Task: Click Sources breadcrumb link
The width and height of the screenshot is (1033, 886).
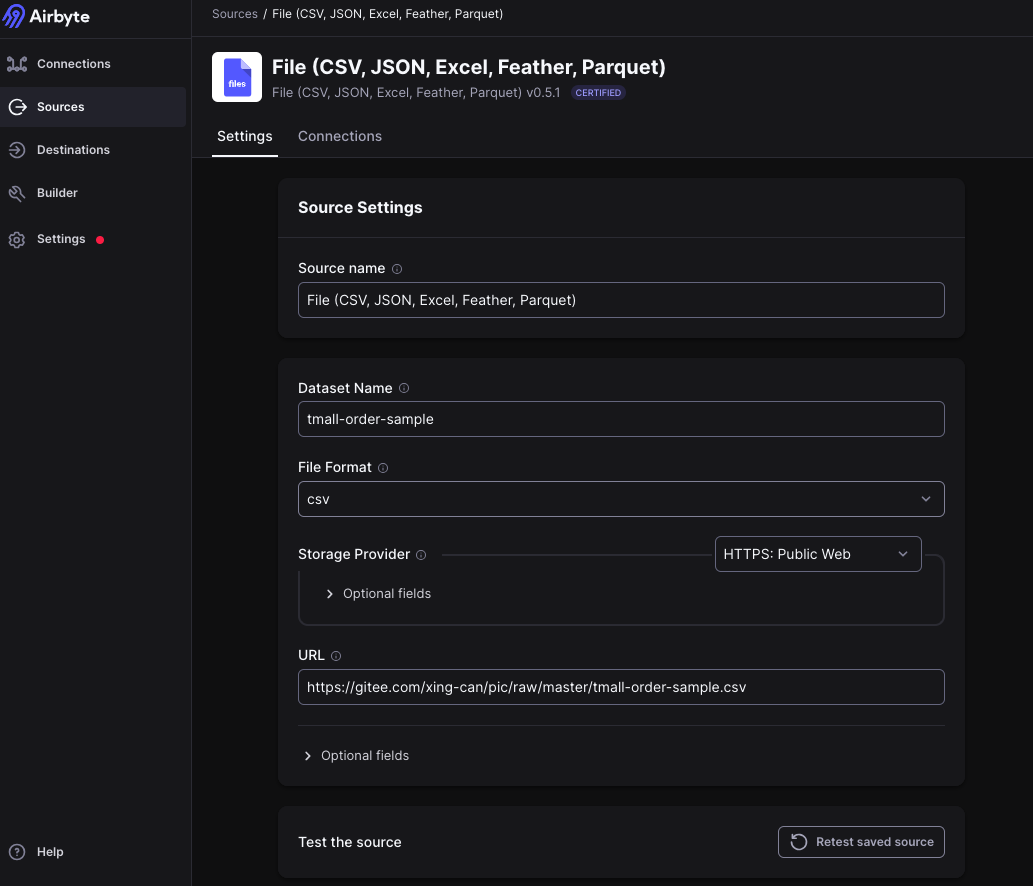Action: 235,14
